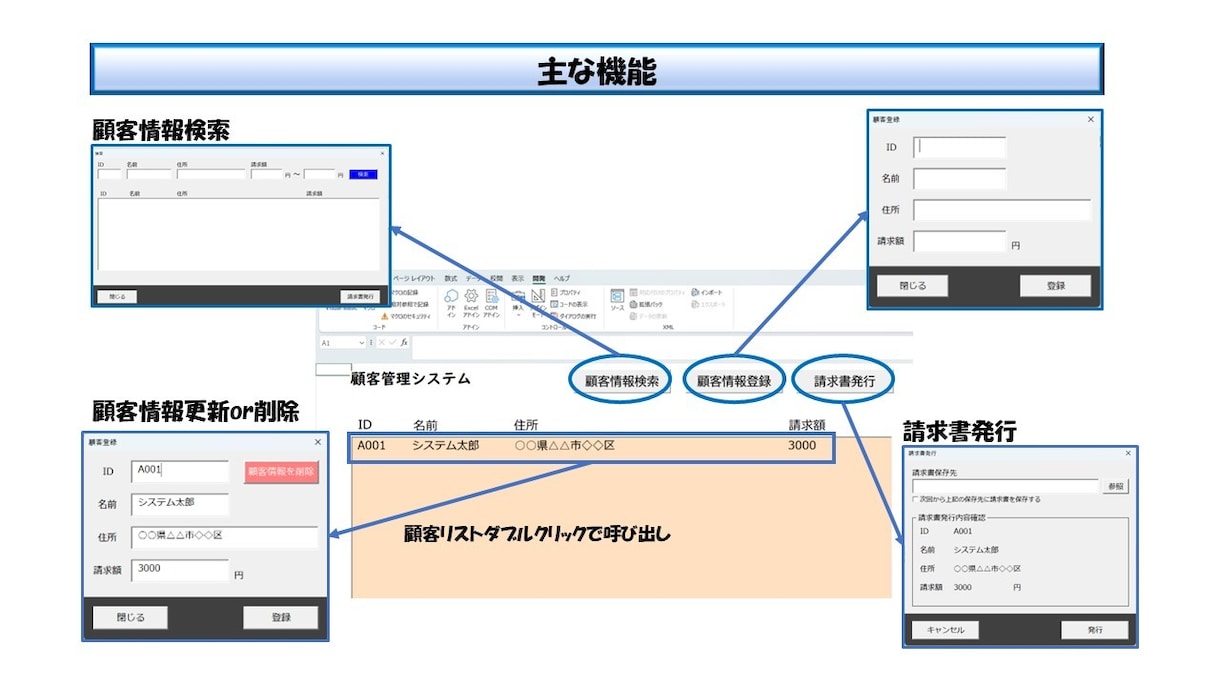Switch to the 表示 ribbon tab
1220x686 pixels.
(x=517, y=278)
